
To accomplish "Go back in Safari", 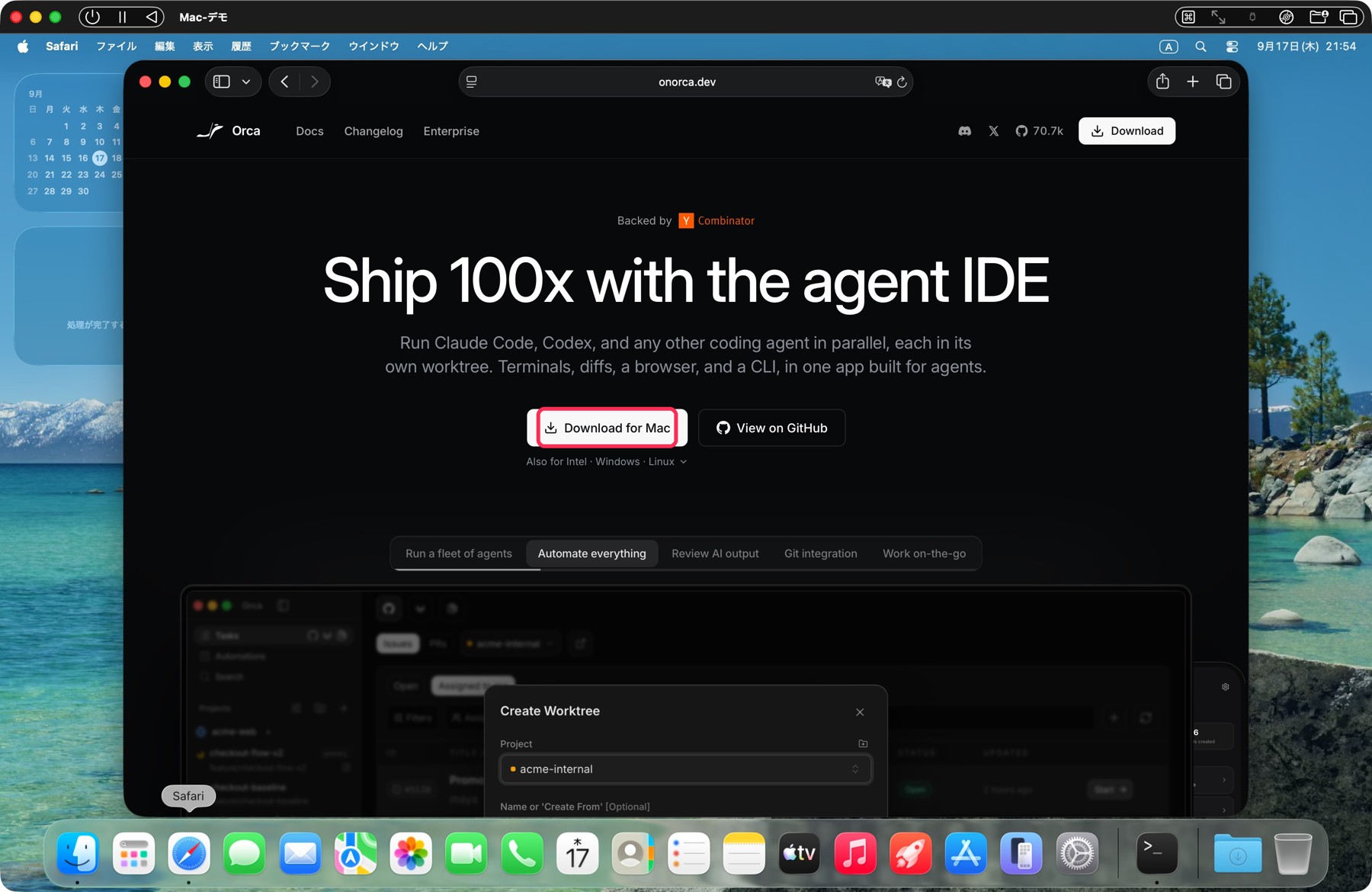I will click(284, 82).
